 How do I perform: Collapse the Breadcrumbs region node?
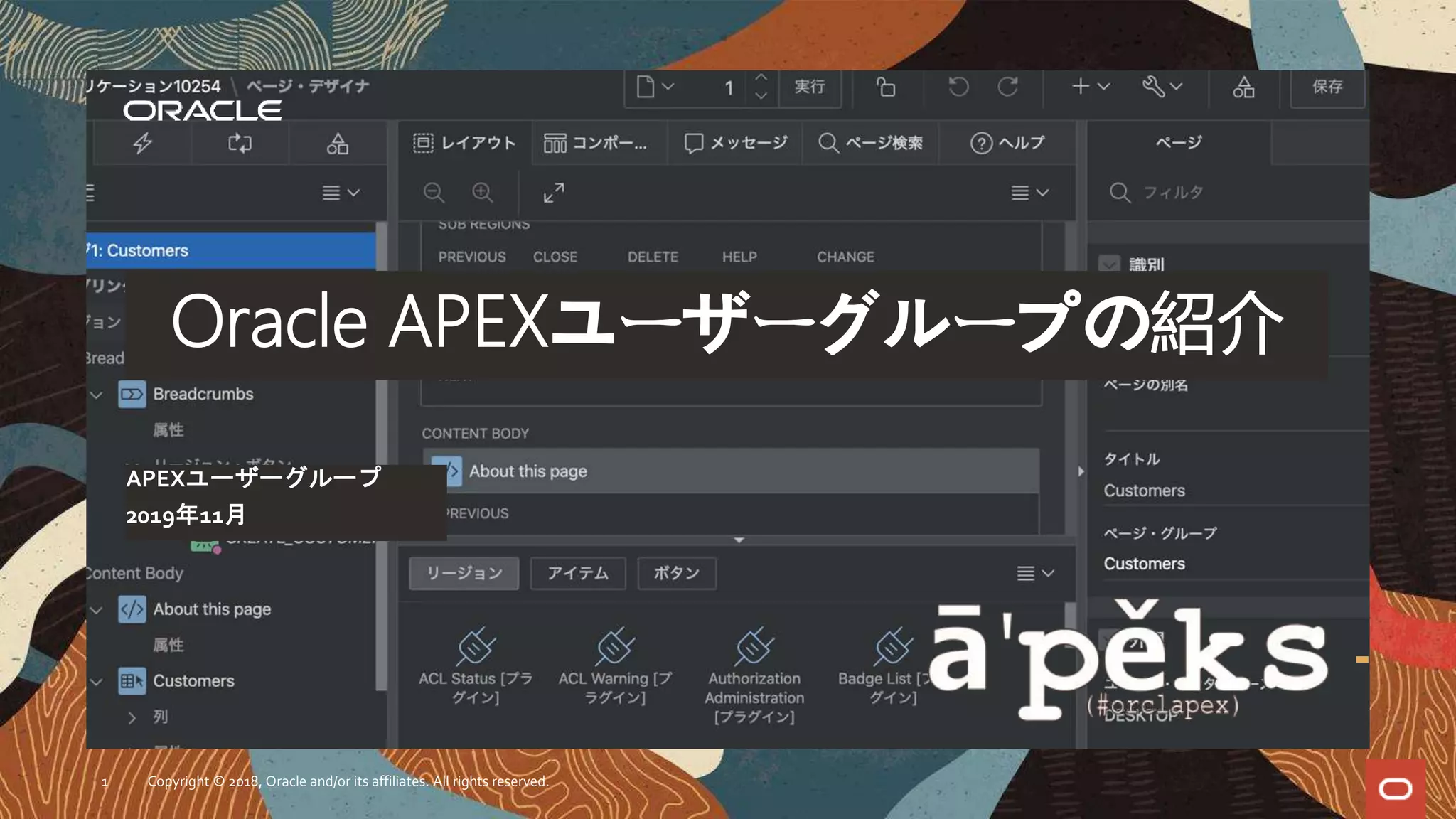[97, 395]
